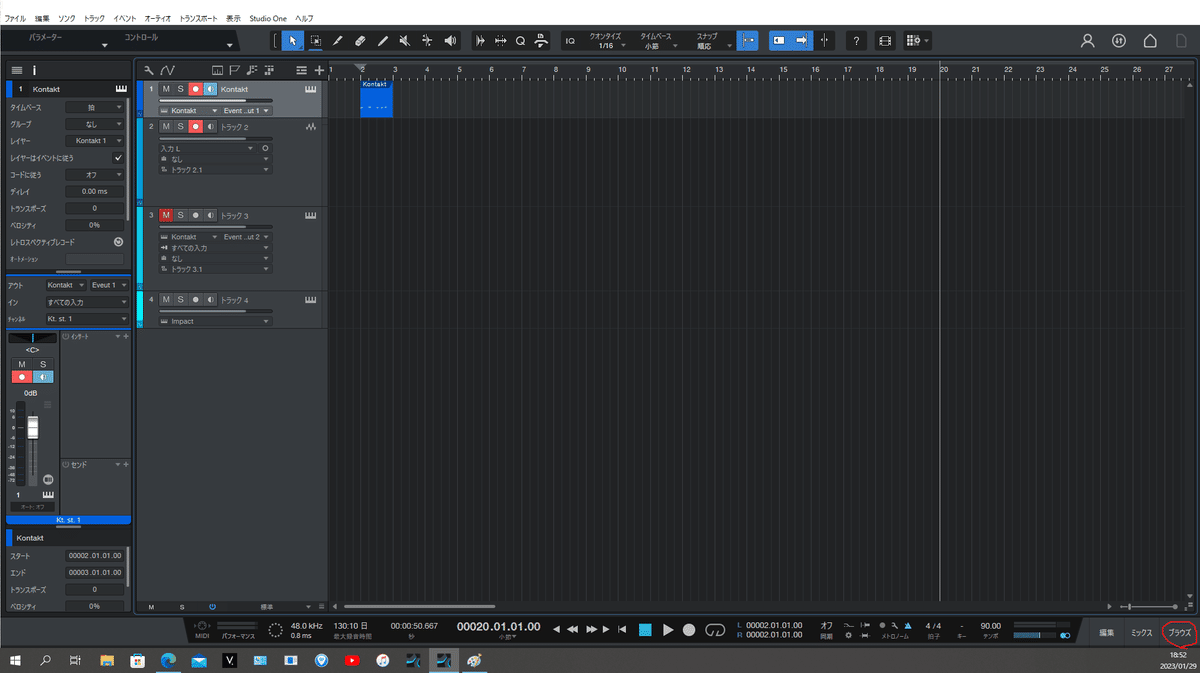Select the eraser tool

click(x=361, y=40)
